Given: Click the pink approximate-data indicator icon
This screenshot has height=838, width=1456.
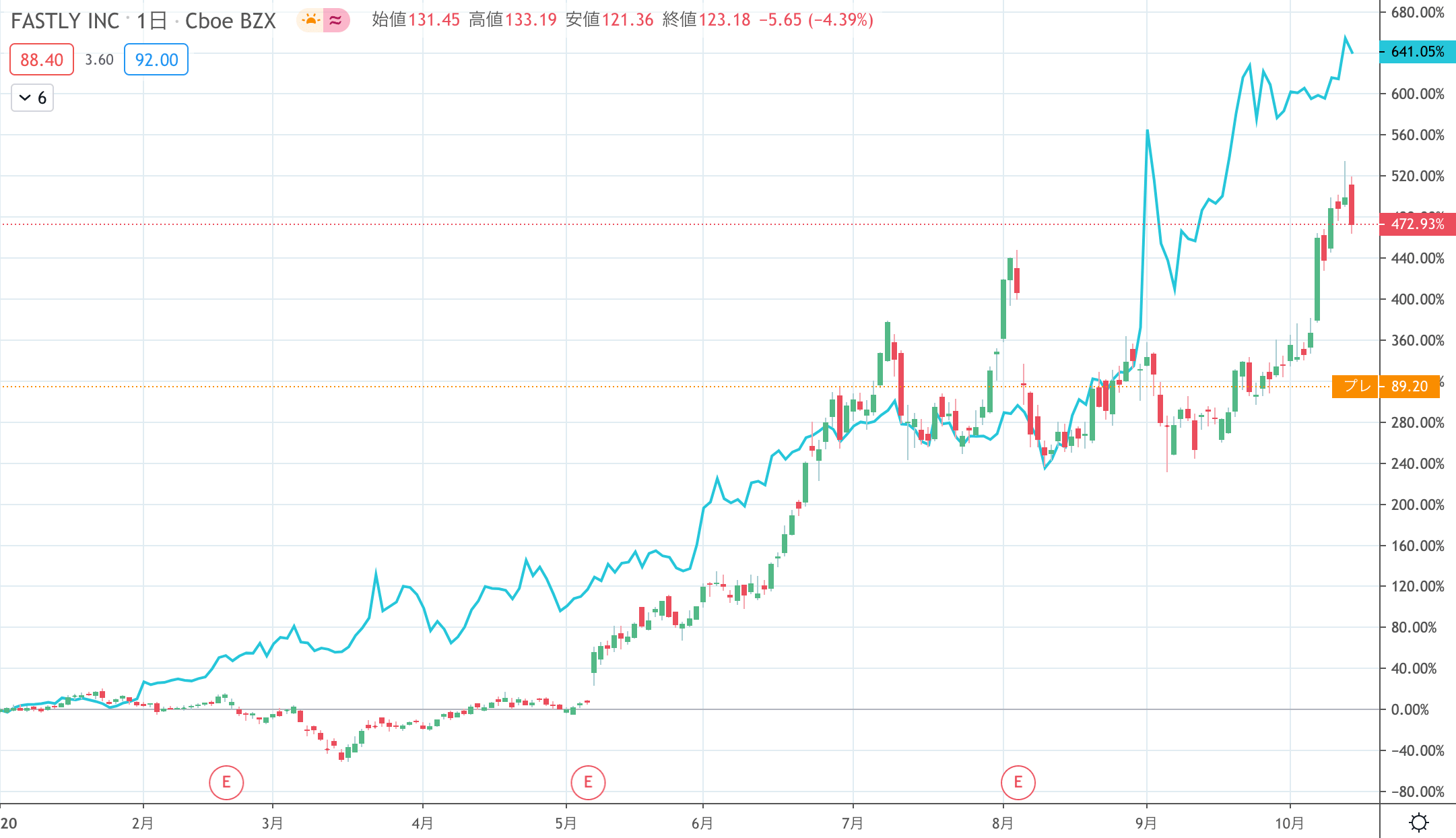Looking at the screenshot, I should click(336, 20).
